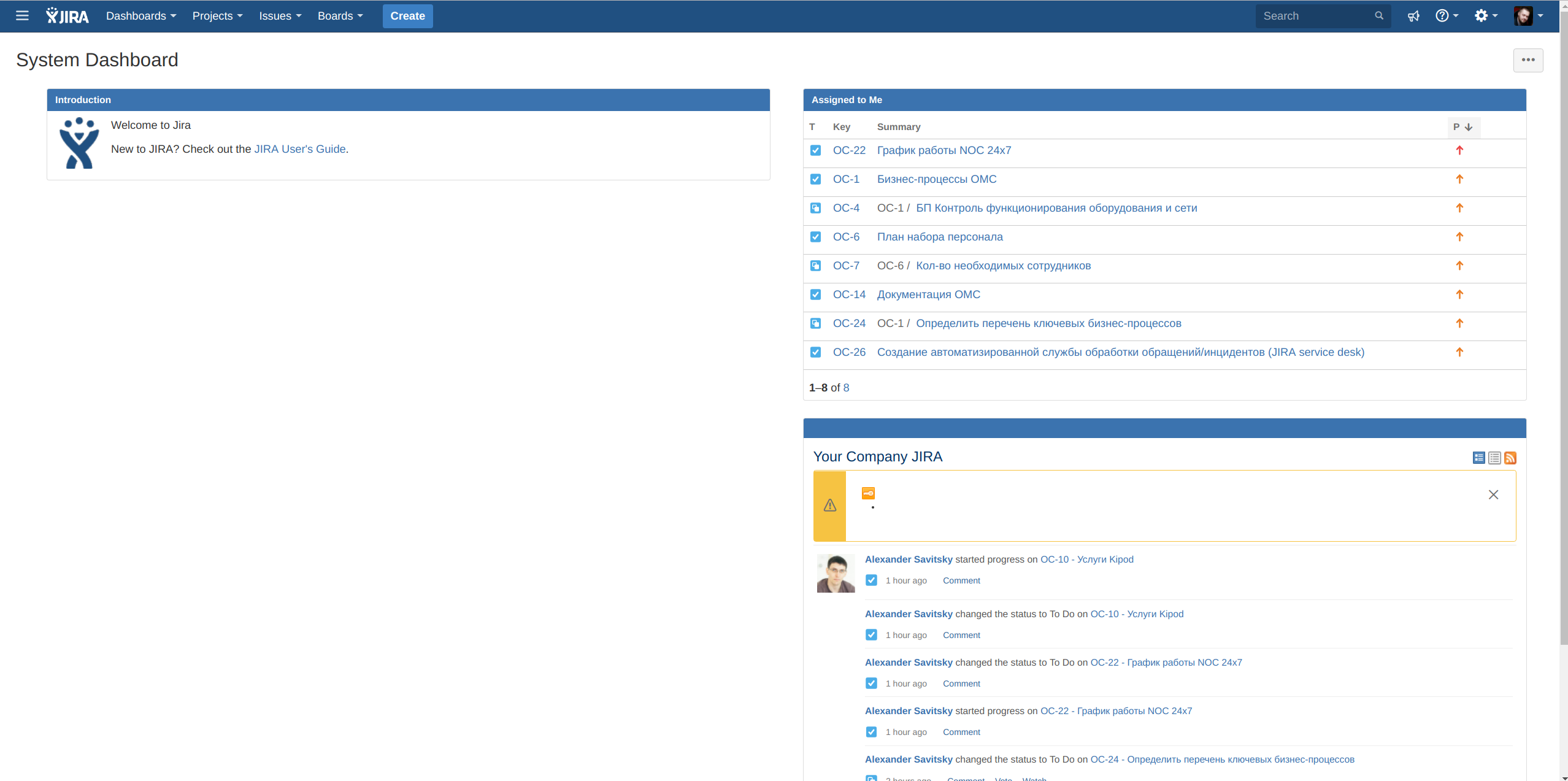Click priority arrow for OC-26
This screenshot has width=1568, height=781.
coord(1459,352)
